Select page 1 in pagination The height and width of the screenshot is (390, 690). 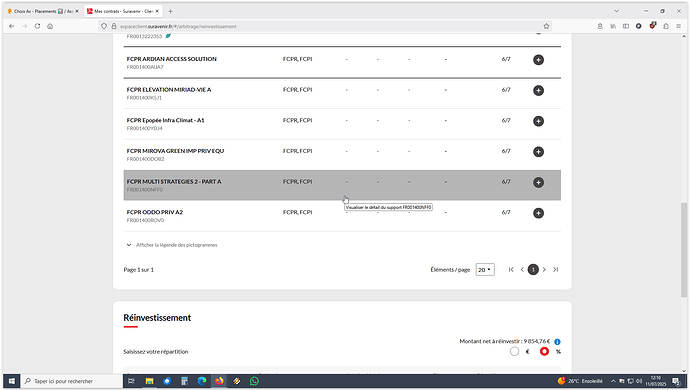point(533,269)
